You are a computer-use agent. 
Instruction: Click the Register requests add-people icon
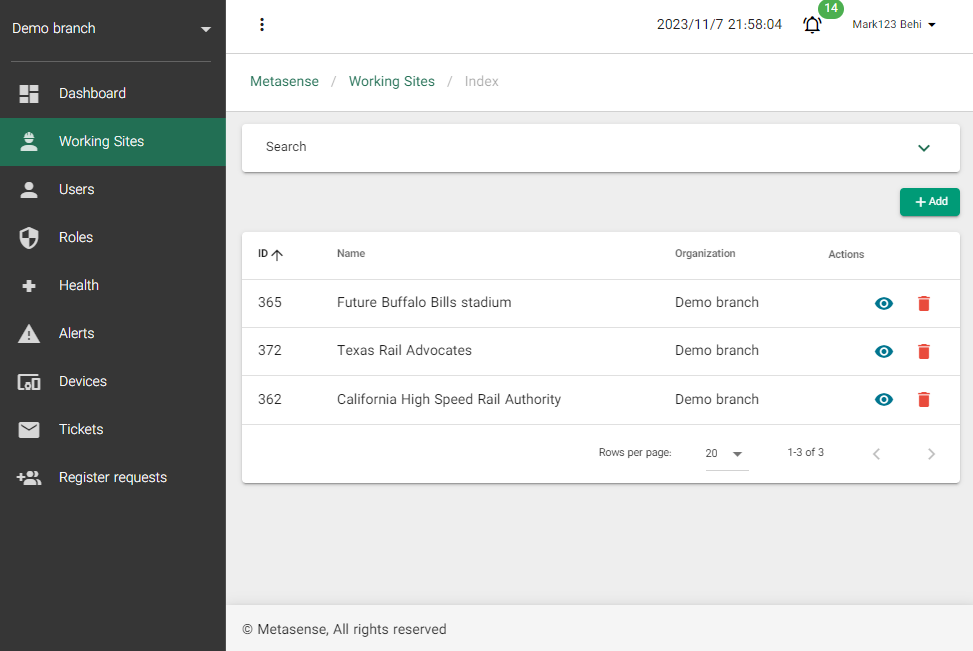(29, 478)
